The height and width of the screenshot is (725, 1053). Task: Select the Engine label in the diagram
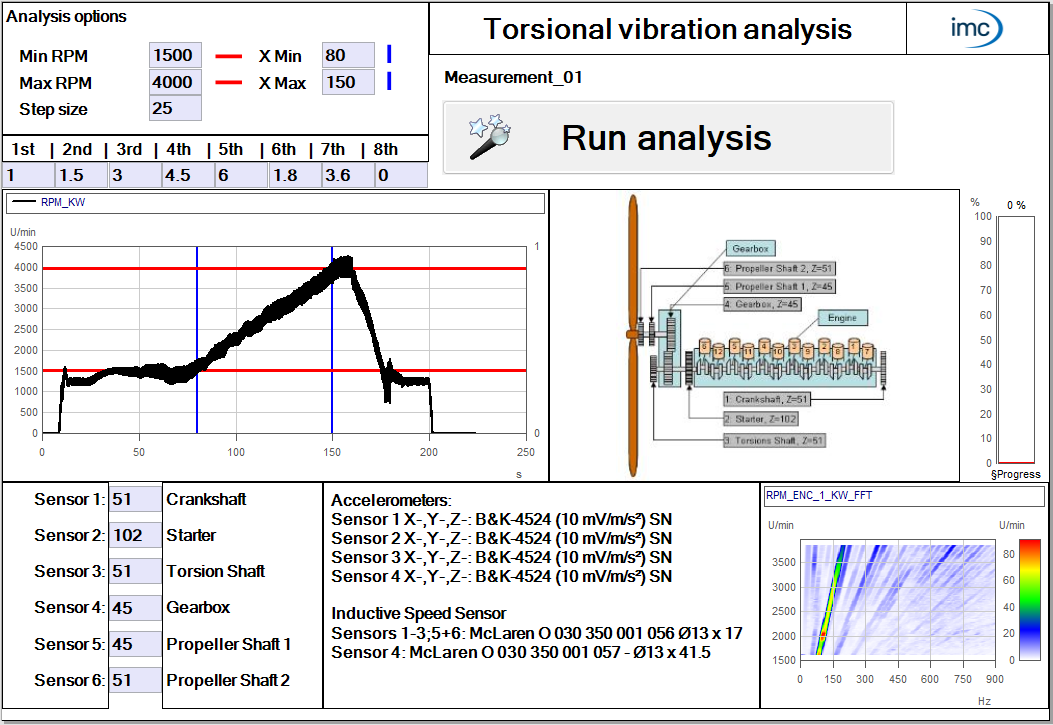point(842,318)
